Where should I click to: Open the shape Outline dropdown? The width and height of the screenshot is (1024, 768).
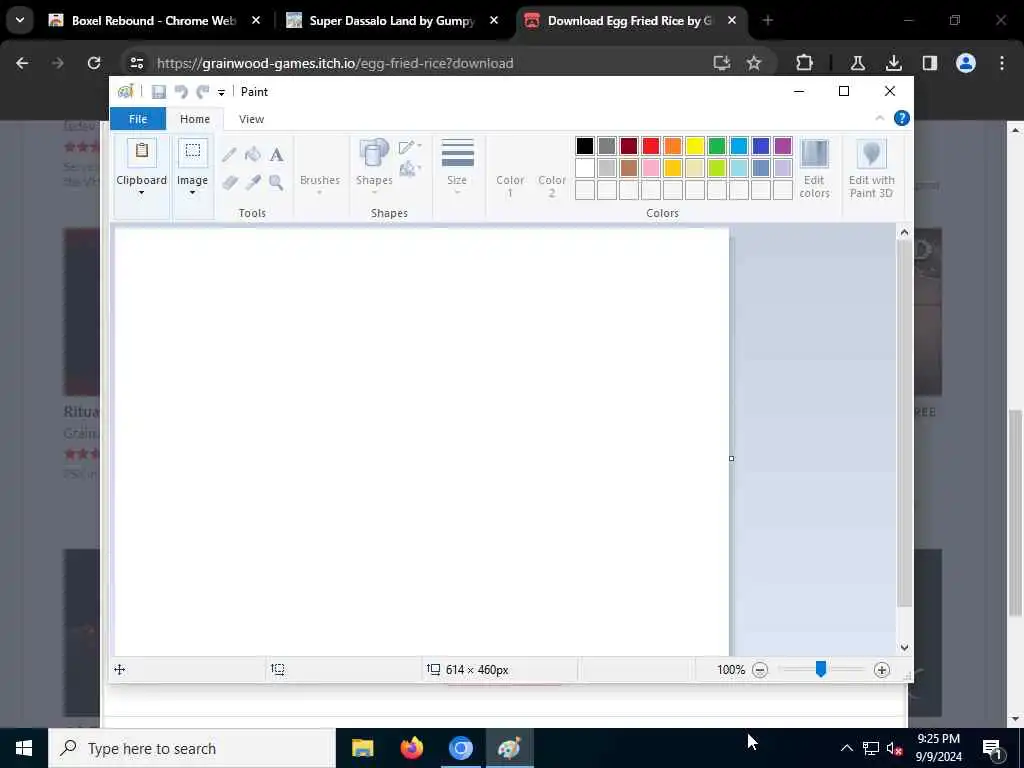[410, 146]
